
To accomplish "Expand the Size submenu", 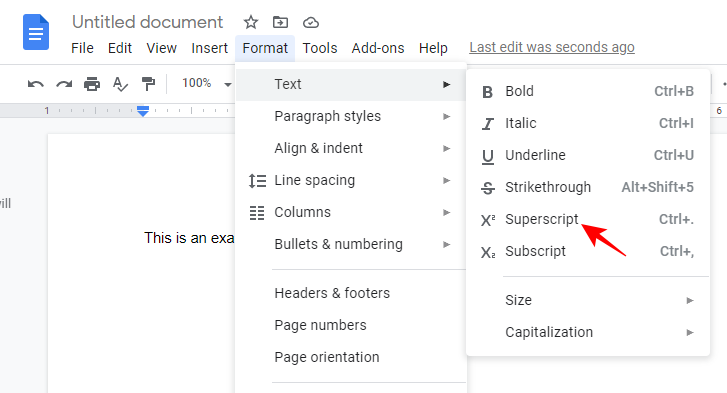I will [588, 300].
